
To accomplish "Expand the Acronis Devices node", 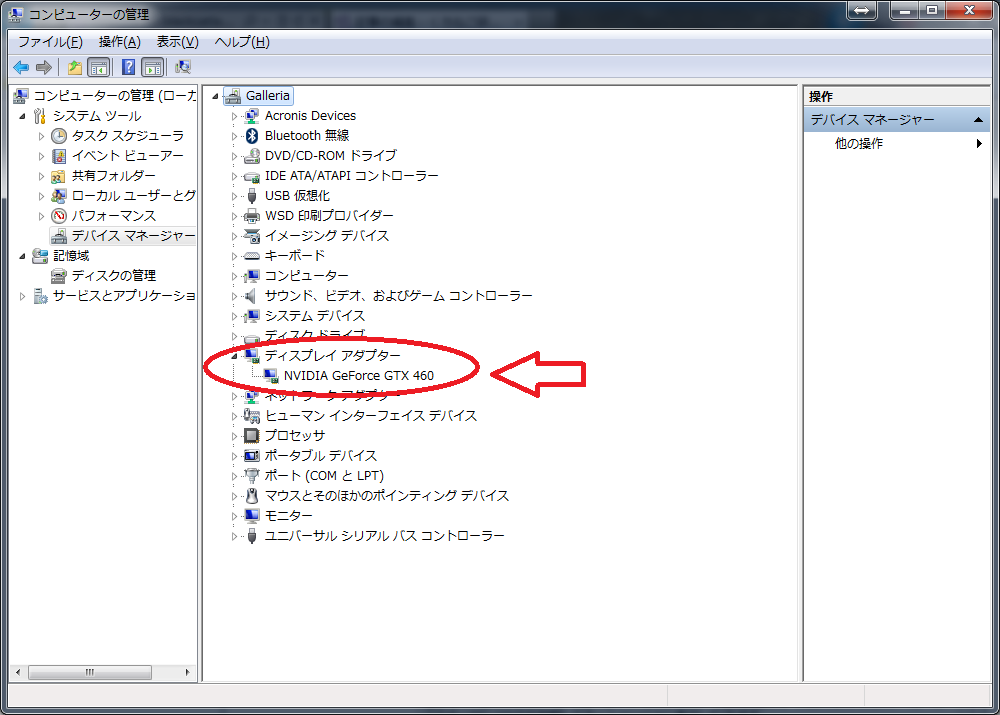I will [234, 116].
